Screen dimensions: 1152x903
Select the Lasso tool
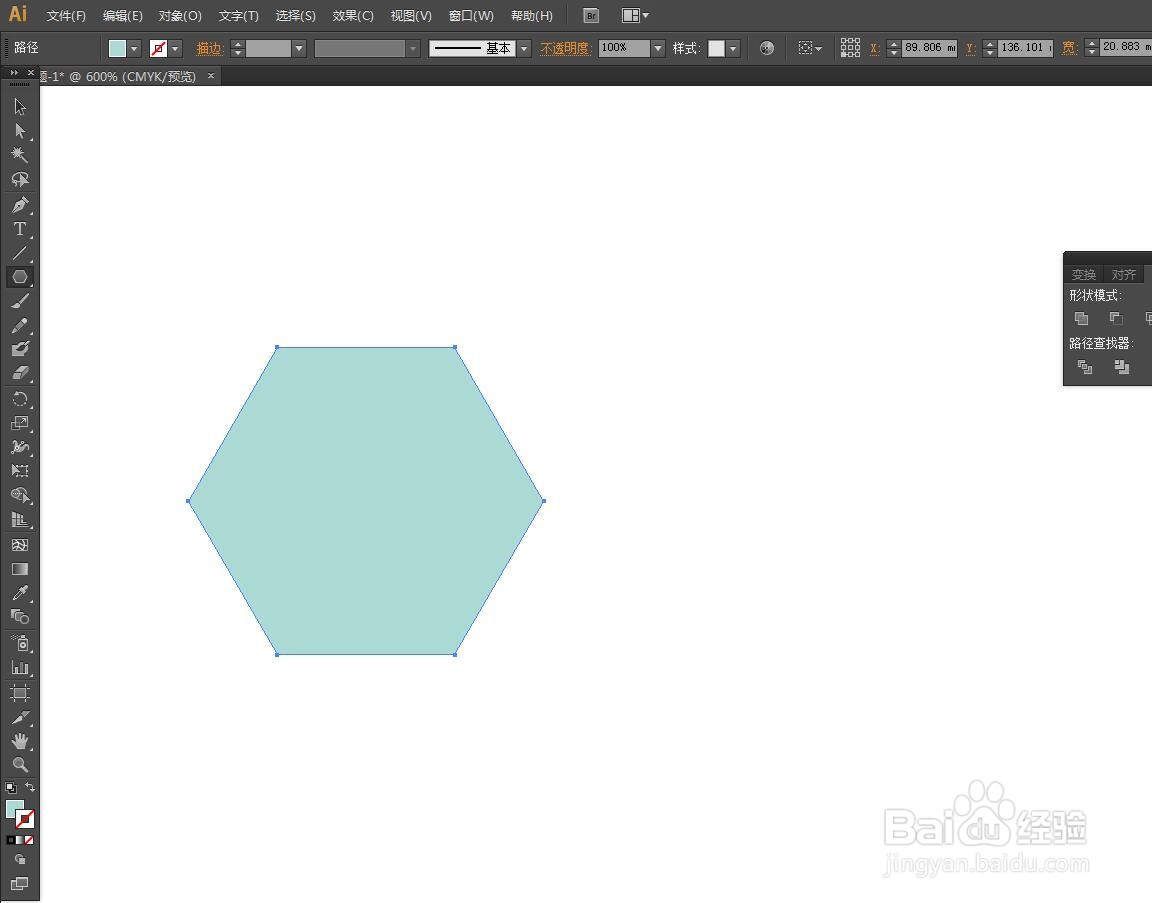[x=20, y=179]
